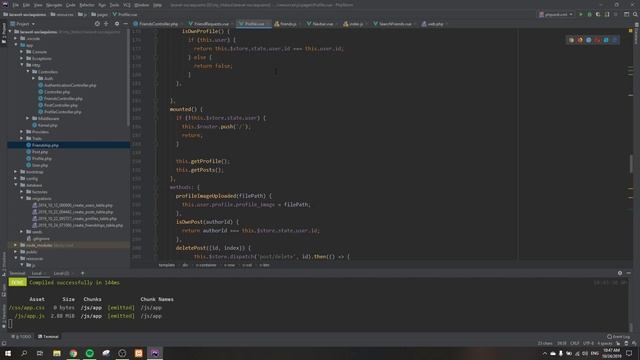The image size is (640, 360).
Task: Collapse the app folder
Action: [16, 45]
